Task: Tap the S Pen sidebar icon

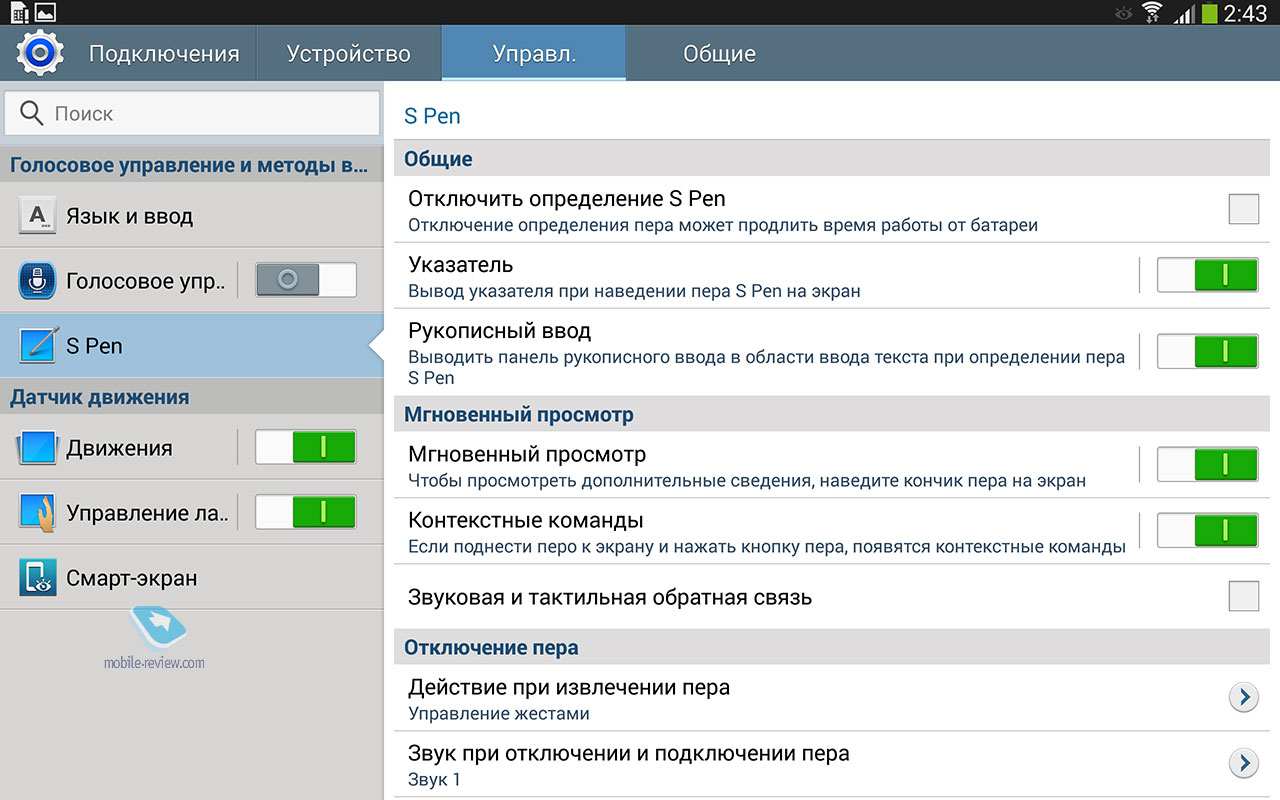Action: tap(37, 346)
